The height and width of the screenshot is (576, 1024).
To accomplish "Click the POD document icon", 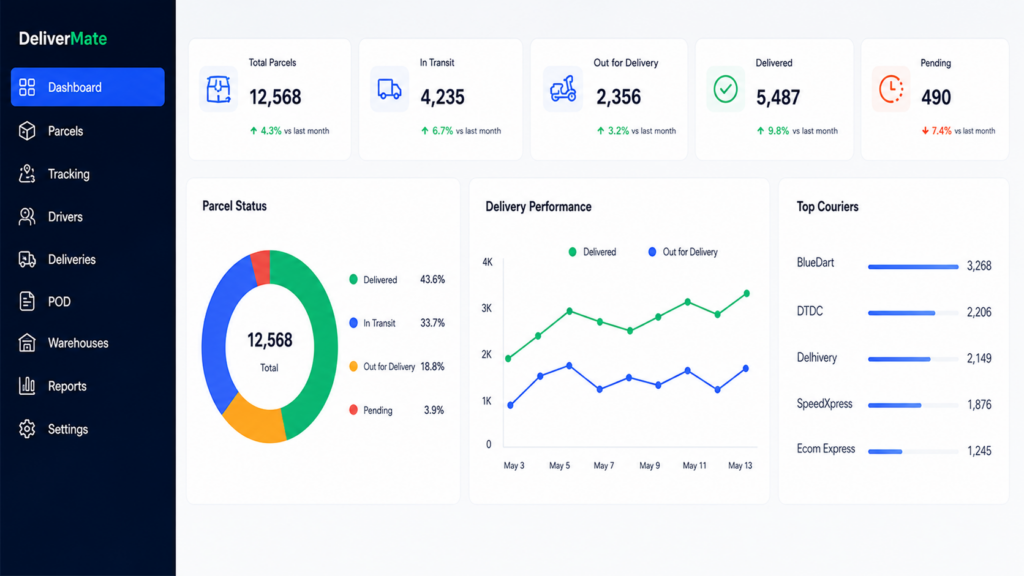I will [27, 301].
